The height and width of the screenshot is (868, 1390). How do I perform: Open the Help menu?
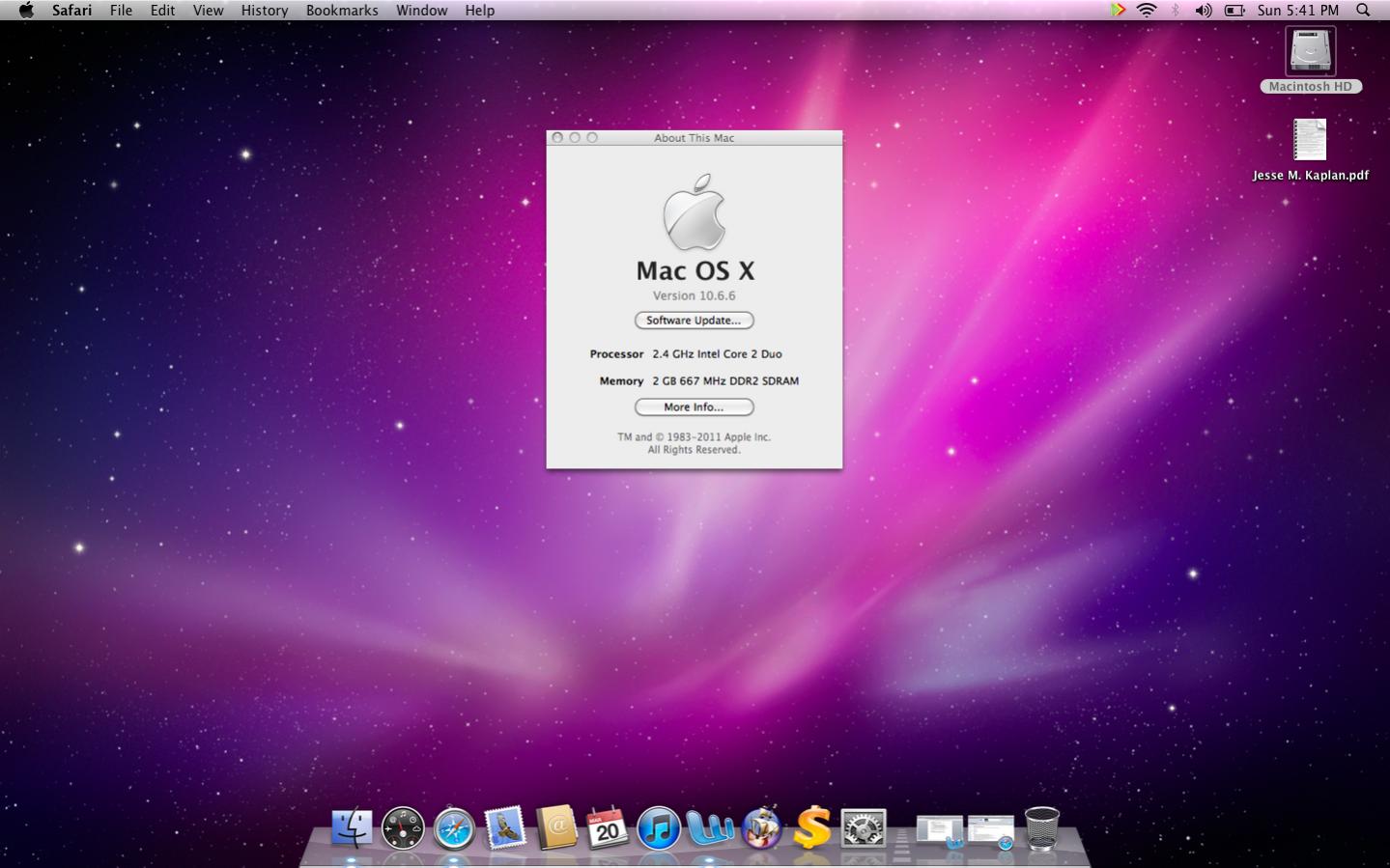tap(479, 10)
